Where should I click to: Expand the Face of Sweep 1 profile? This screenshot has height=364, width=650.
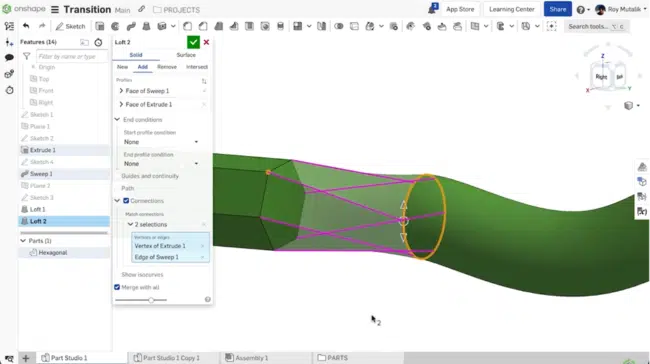(x=121, y=91)
